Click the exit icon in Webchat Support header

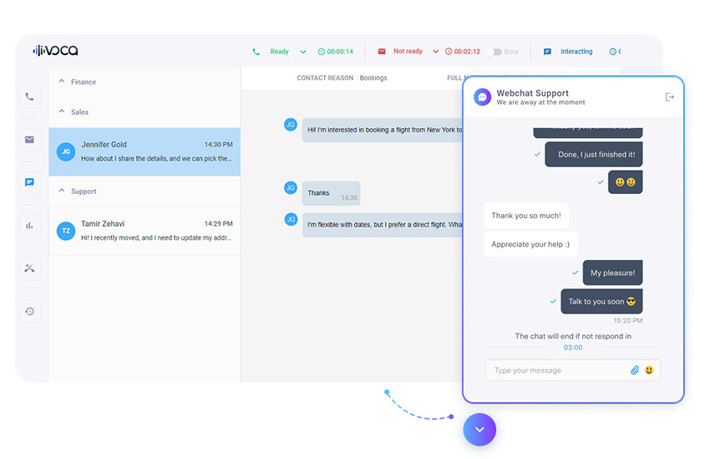pyautogui.click(x=669, y=97)
